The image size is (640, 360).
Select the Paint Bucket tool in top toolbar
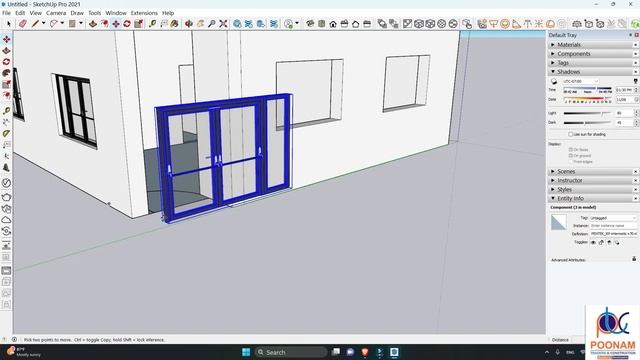(175, 24)
